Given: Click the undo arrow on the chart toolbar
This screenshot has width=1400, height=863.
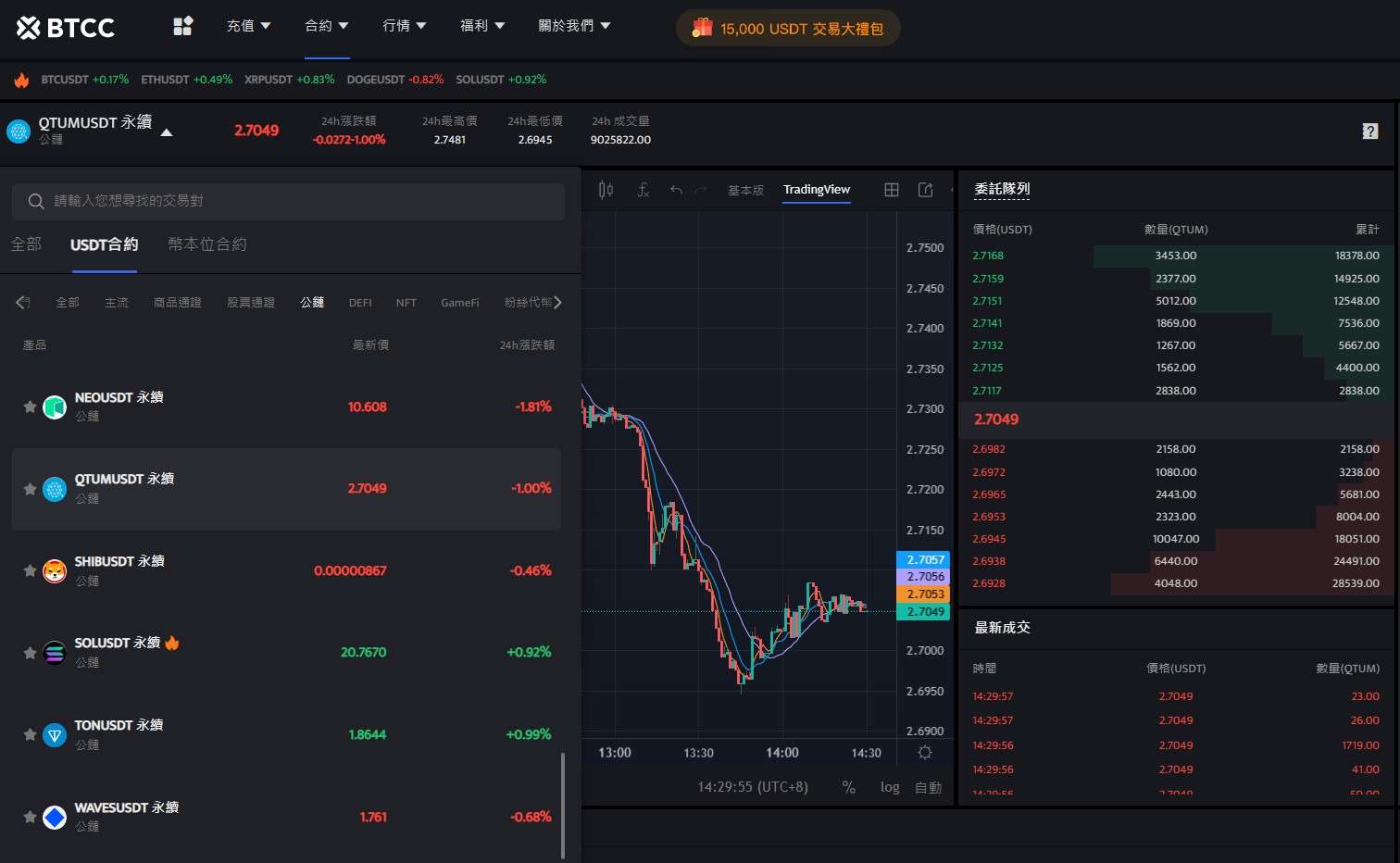Looking at the screenshot, I should [x=676, y=190].
